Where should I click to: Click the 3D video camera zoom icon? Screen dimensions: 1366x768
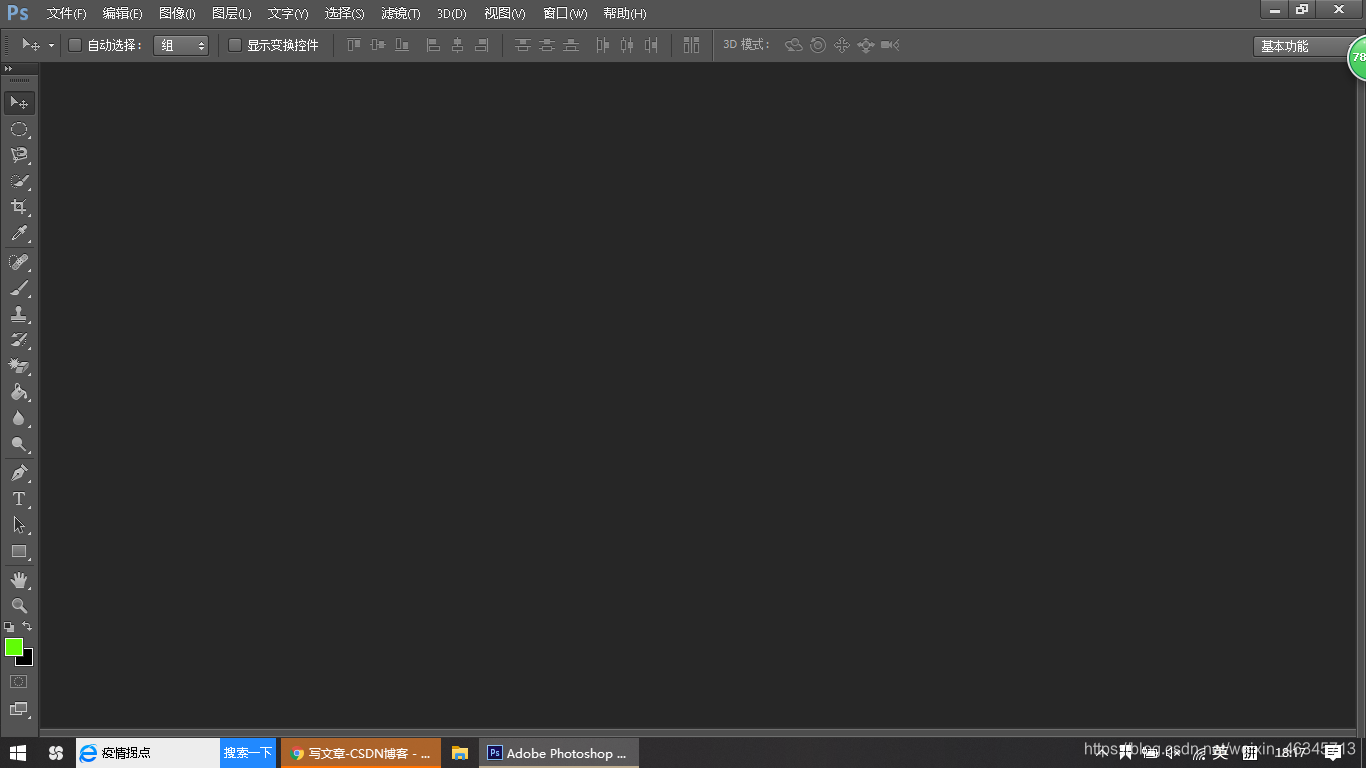coord(890,45)
